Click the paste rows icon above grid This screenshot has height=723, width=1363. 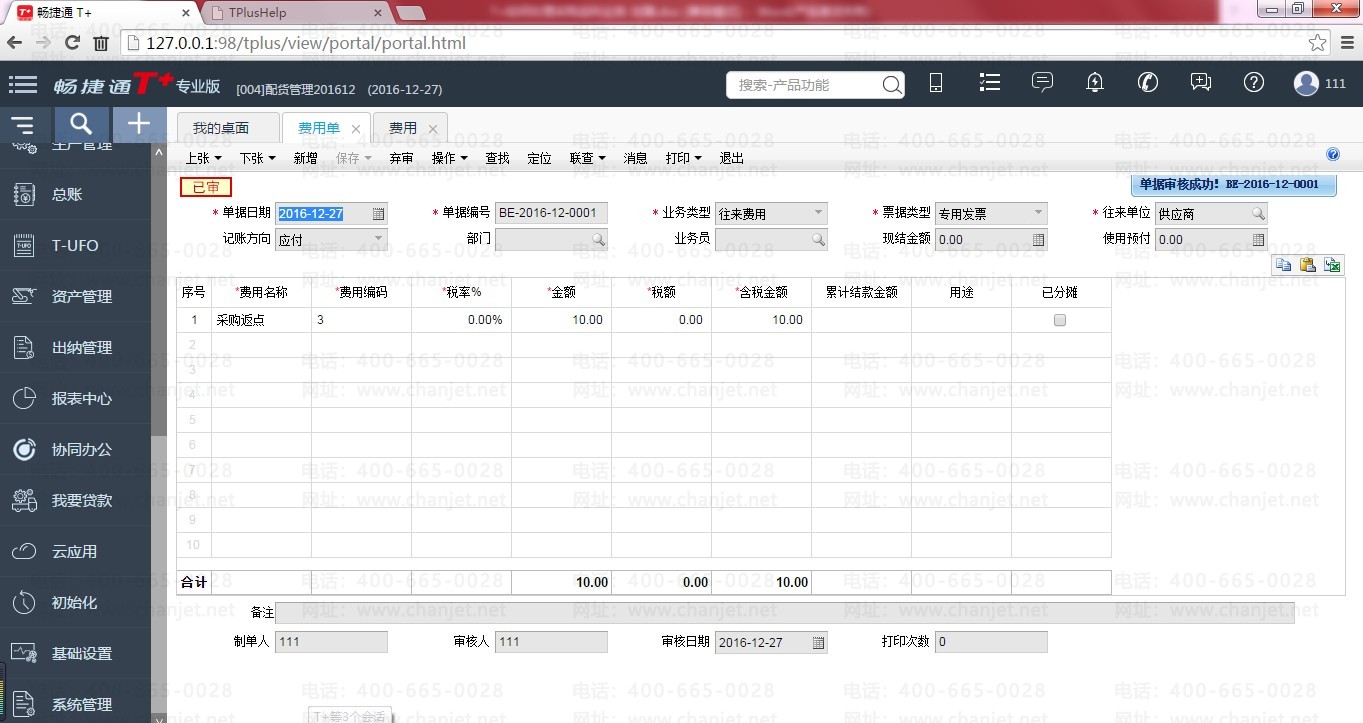point(1307,265)
